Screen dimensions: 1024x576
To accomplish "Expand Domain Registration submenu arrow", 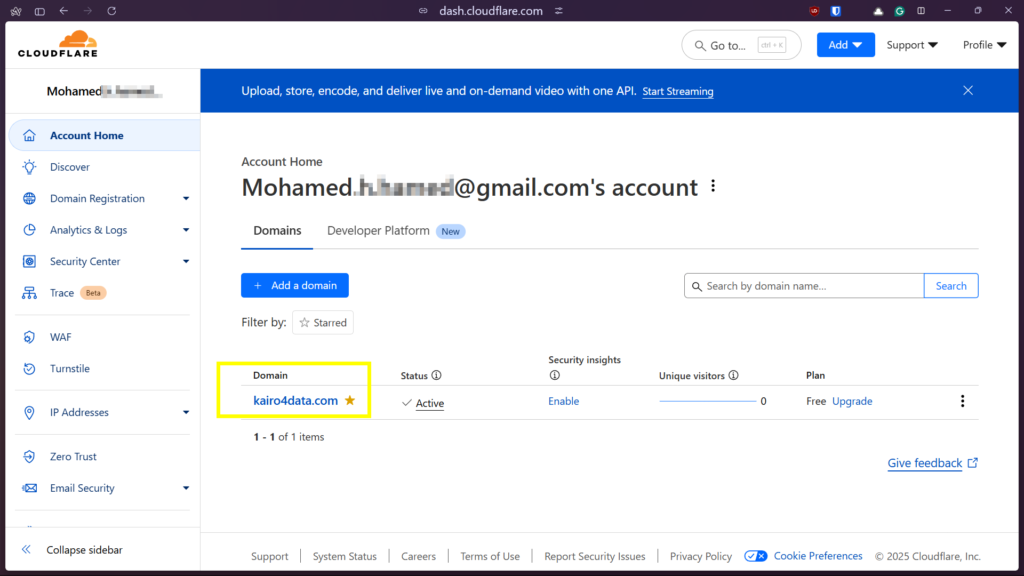I will click(x=186, y=199).
